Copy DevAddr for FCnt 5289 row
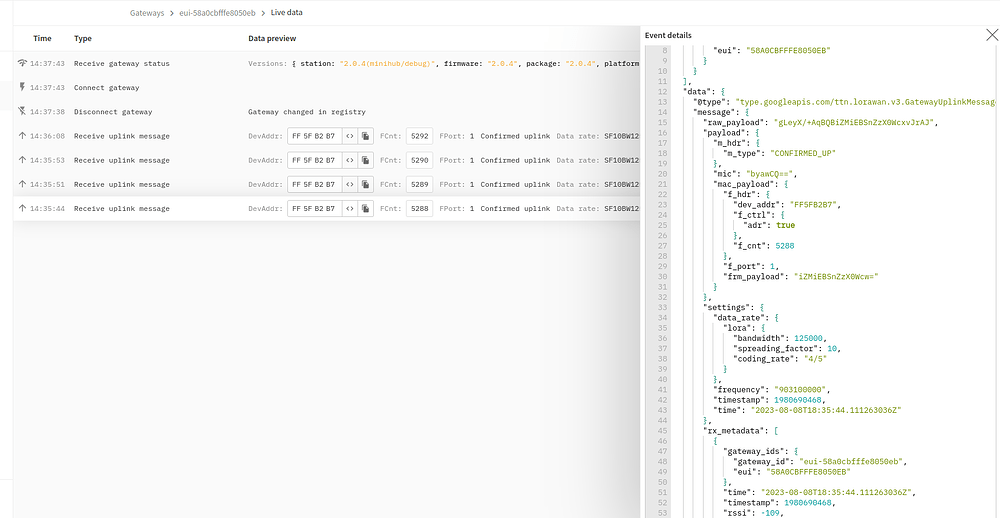Image resolution: width=1000 pixels, height=518 pixels. 367,184
